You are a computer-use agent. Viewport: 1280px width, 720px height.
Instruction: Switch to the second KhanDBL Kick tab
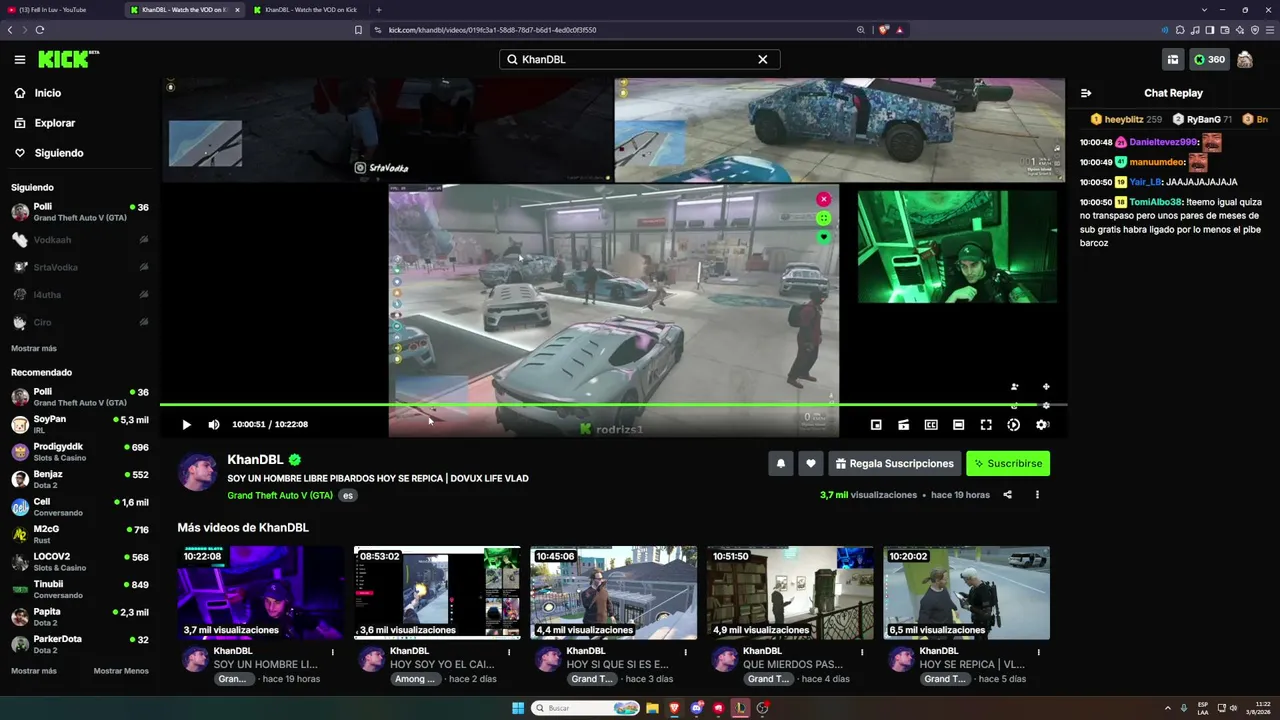click(307, 10)
